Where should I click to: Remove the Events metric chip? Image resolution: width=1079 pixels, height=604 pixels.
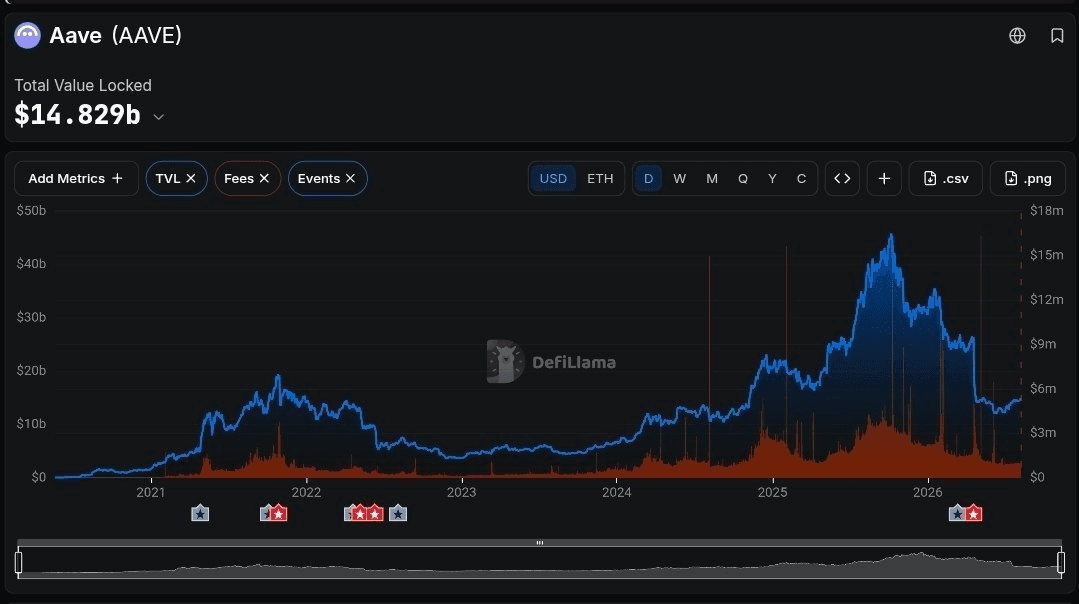(x=350, y=179)
